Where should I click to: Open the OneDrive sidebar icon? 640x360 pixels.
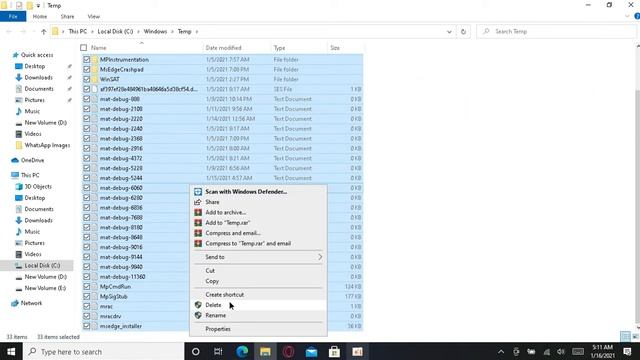point(15,160)
